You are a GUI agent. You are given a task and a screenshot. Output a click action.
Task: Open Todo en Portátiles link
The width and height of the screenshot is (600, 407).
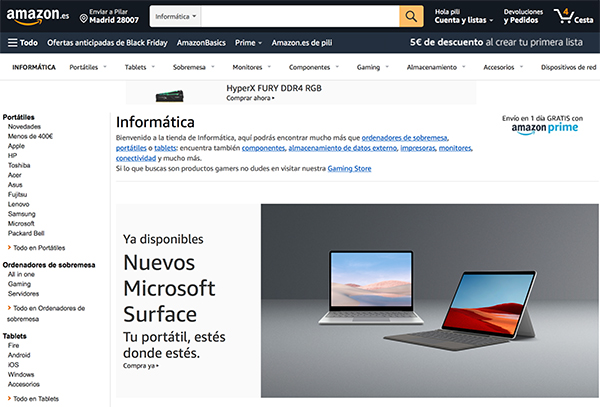[x=39, y=248]
